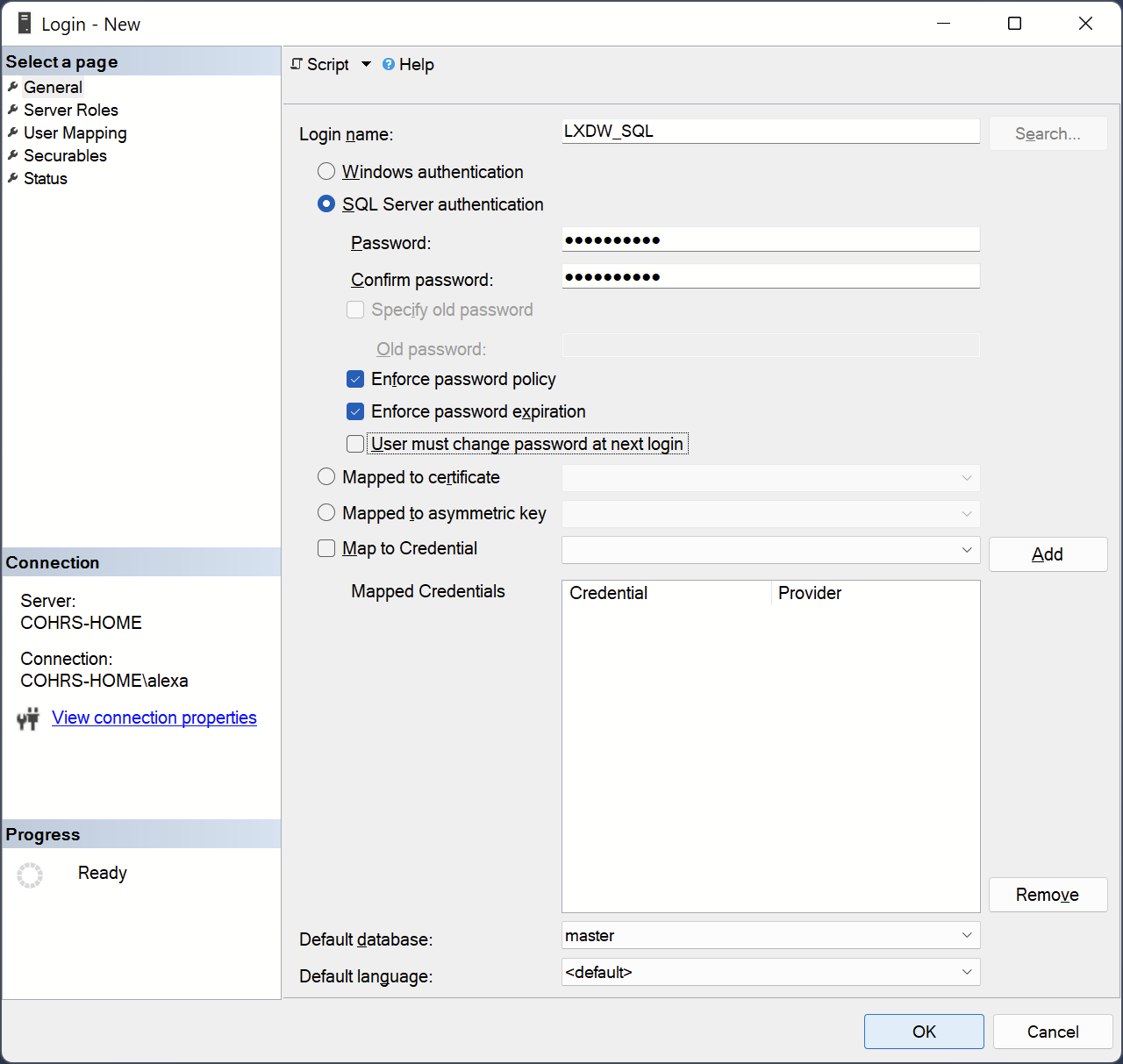This screenshot has width=1123, height=1064.
Task: Expand the Default database dropdown
Action: click(966, 935)
